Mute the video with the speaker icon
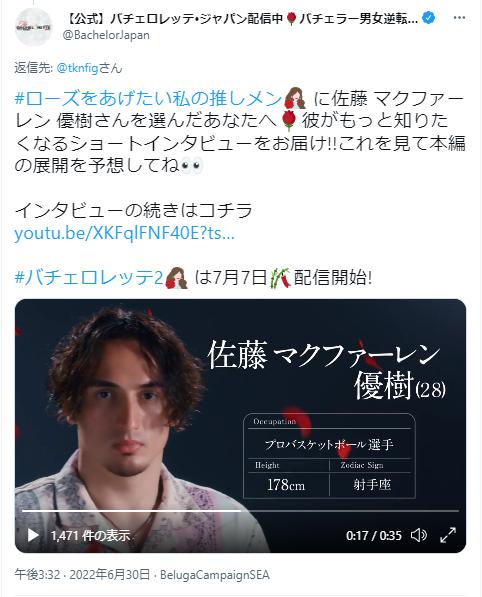Screen dimensions: 482x597 419,535
